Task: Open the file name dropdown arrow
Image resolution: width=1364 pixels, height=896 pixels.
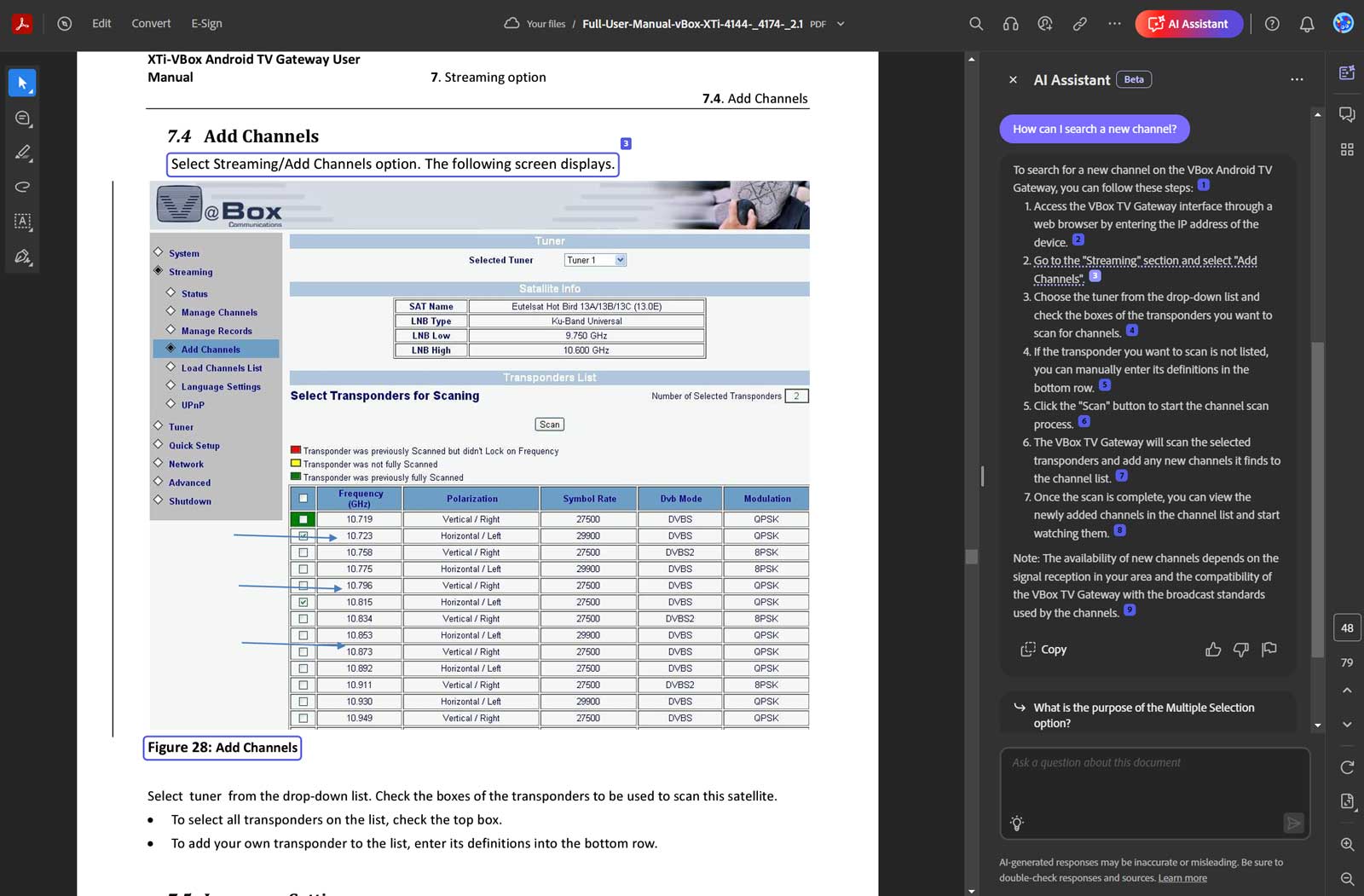Action: [x=841, y=24]
